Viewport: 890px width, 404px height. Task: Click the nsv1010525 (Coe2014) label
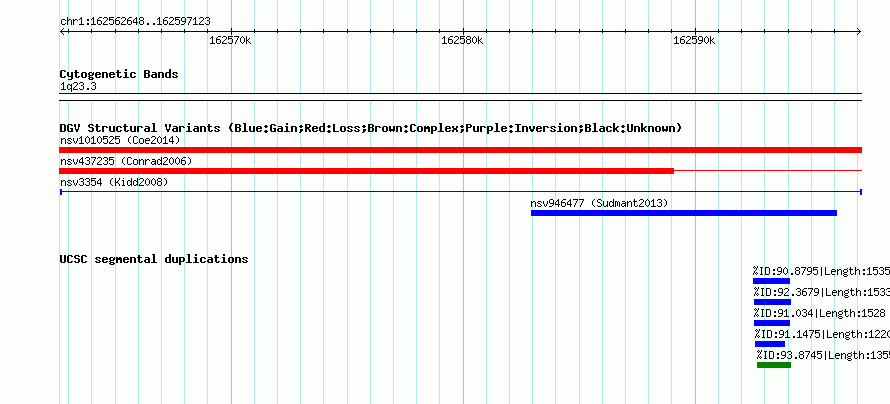click(x=119, y=140)
